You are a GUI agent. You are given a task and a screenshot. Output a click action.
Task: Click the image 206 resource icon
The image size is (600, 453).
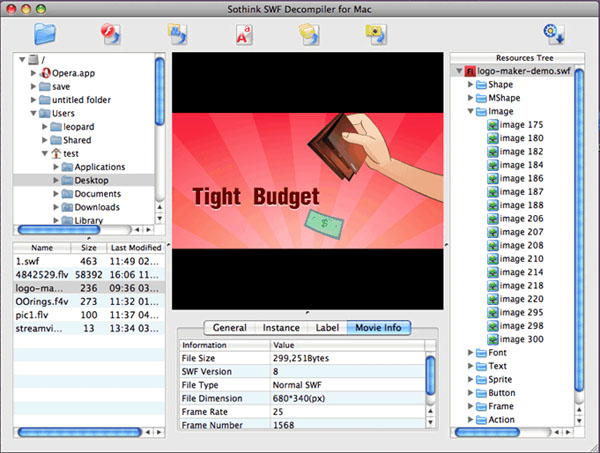coord(493,218)
